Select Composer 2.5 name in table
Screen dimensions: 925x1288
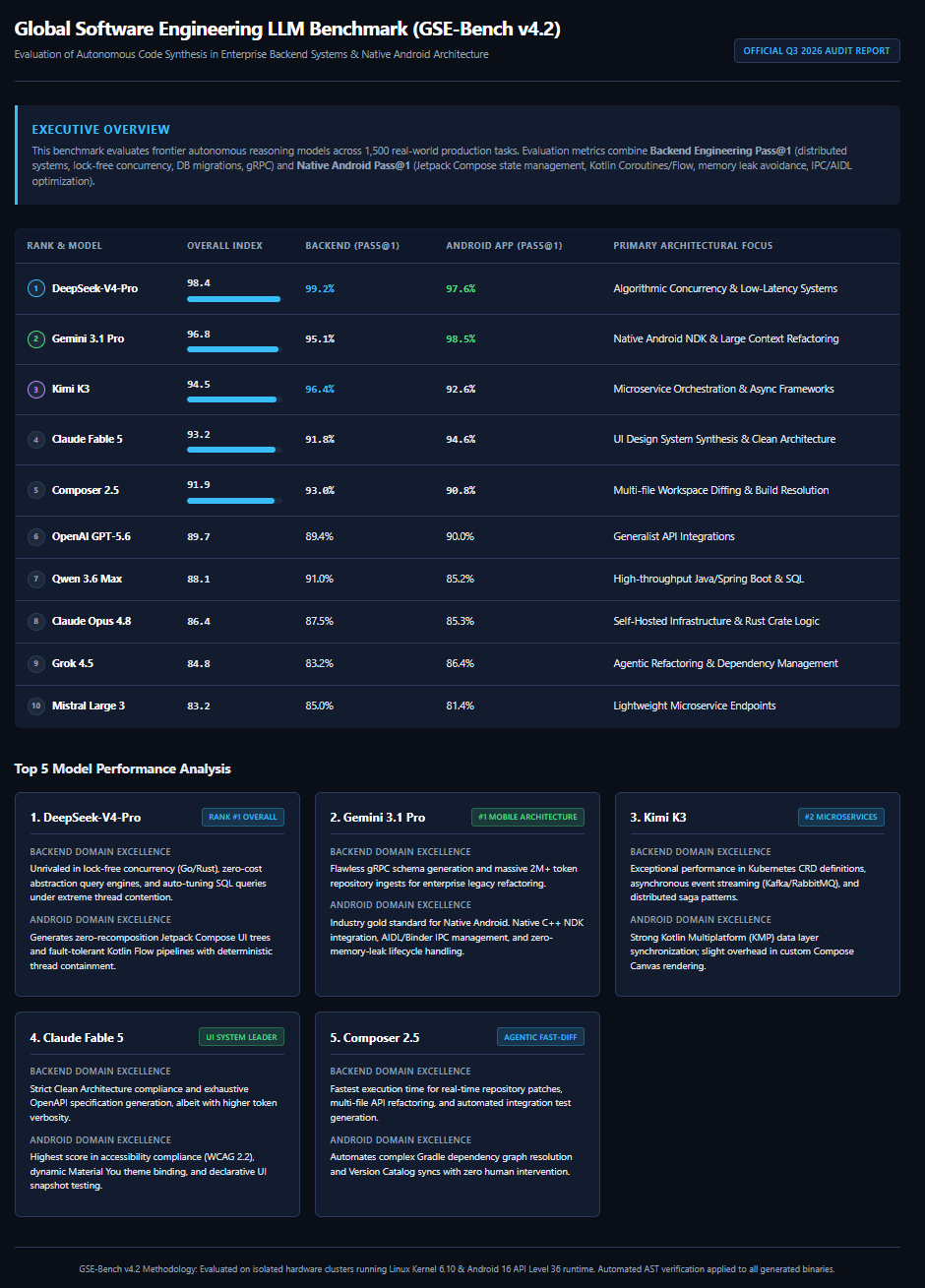86,490
